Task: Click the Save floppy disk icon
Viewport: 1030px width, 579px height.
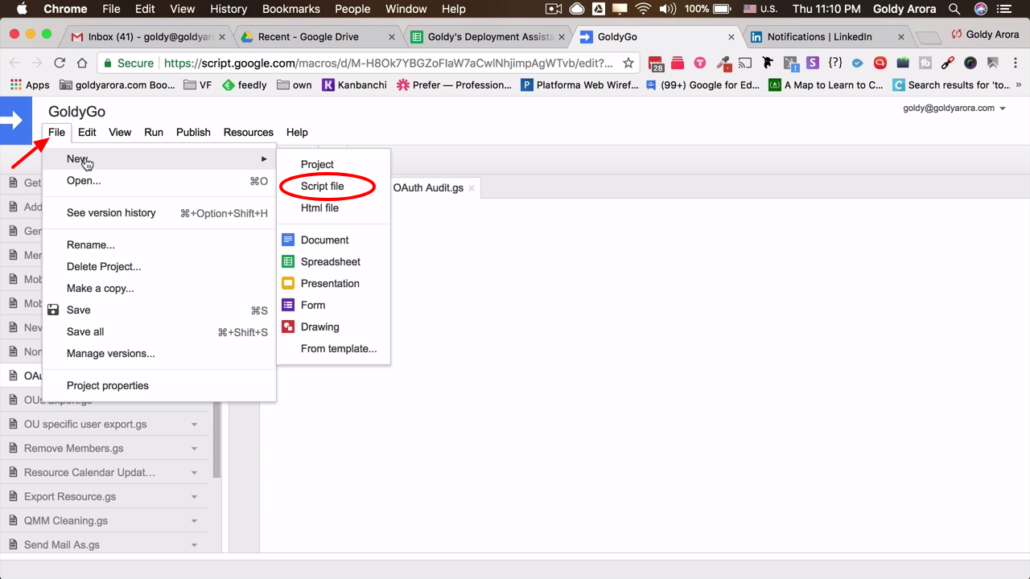Action: [x=53, y=310]
